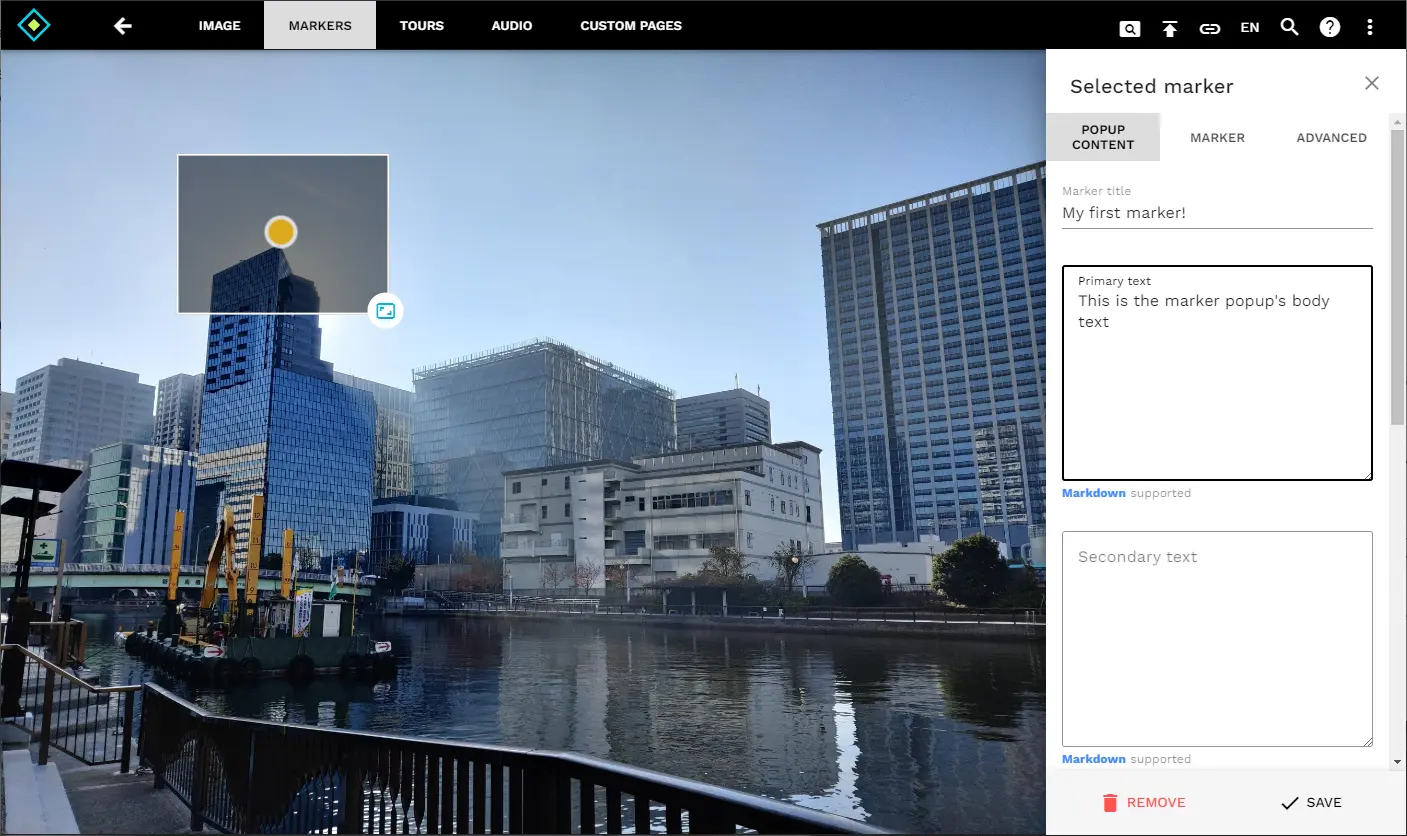Click the Markdown link under Primary text

click(x=1093, y=493)
